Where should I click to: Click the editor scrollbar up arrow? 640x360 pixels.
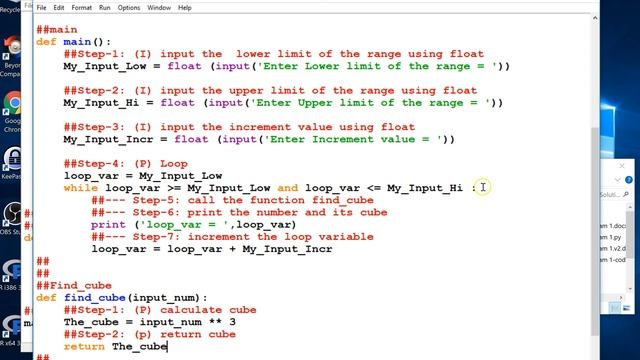pos(595,18)
